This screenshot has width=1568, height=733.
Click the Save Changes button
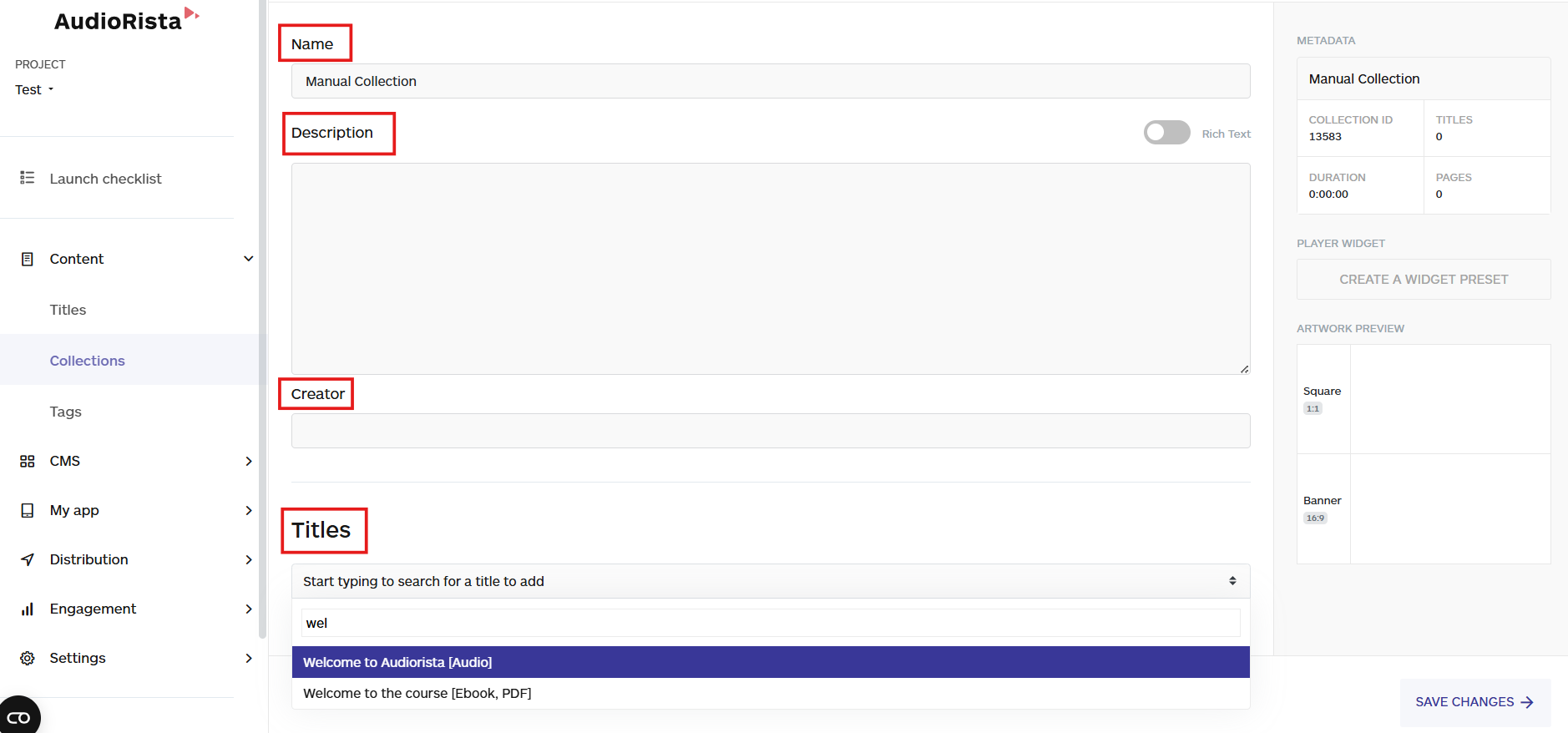click(1474, 702)
